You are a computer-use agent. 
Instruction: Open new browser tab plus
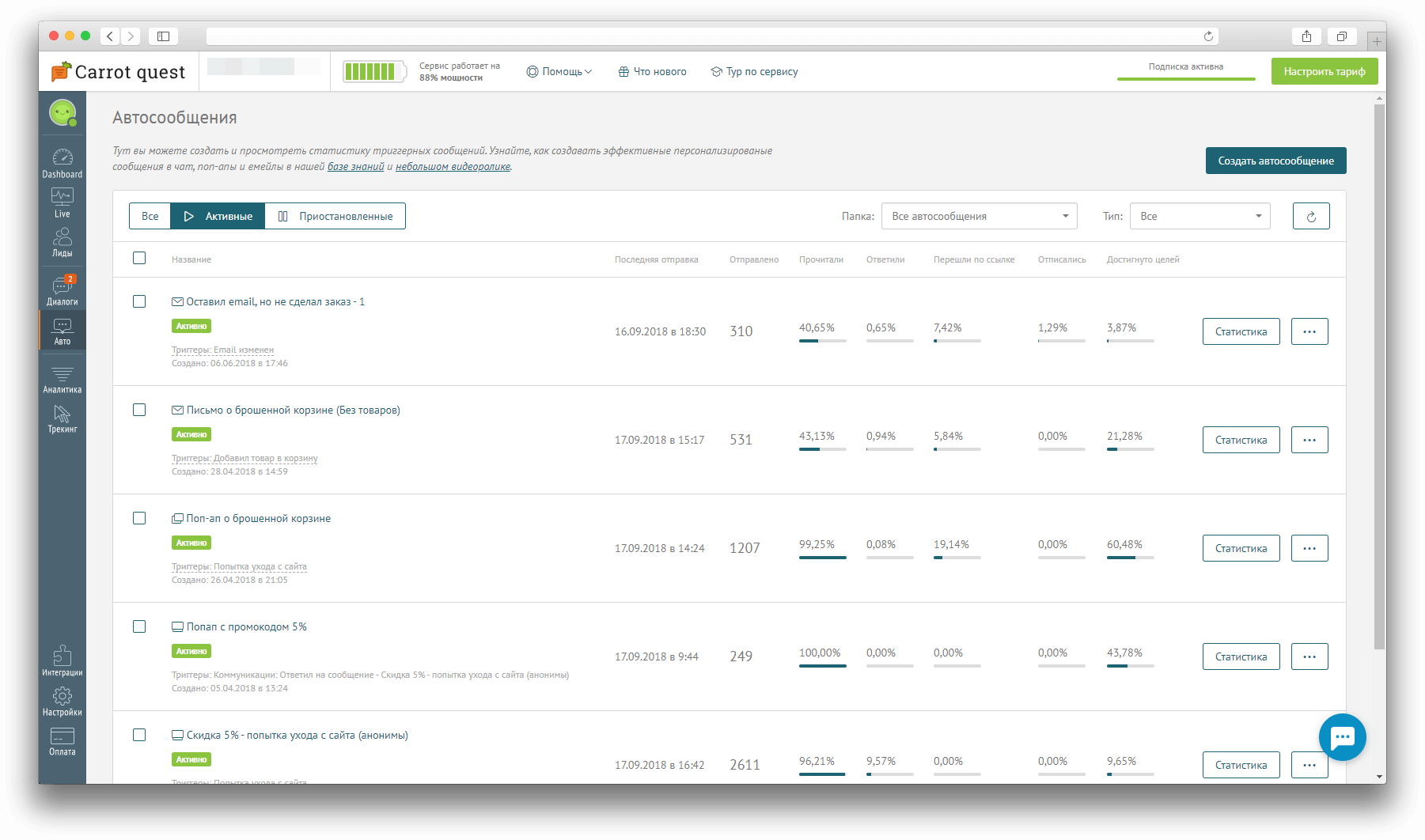pyautogui.click(x=1377, y=40)
